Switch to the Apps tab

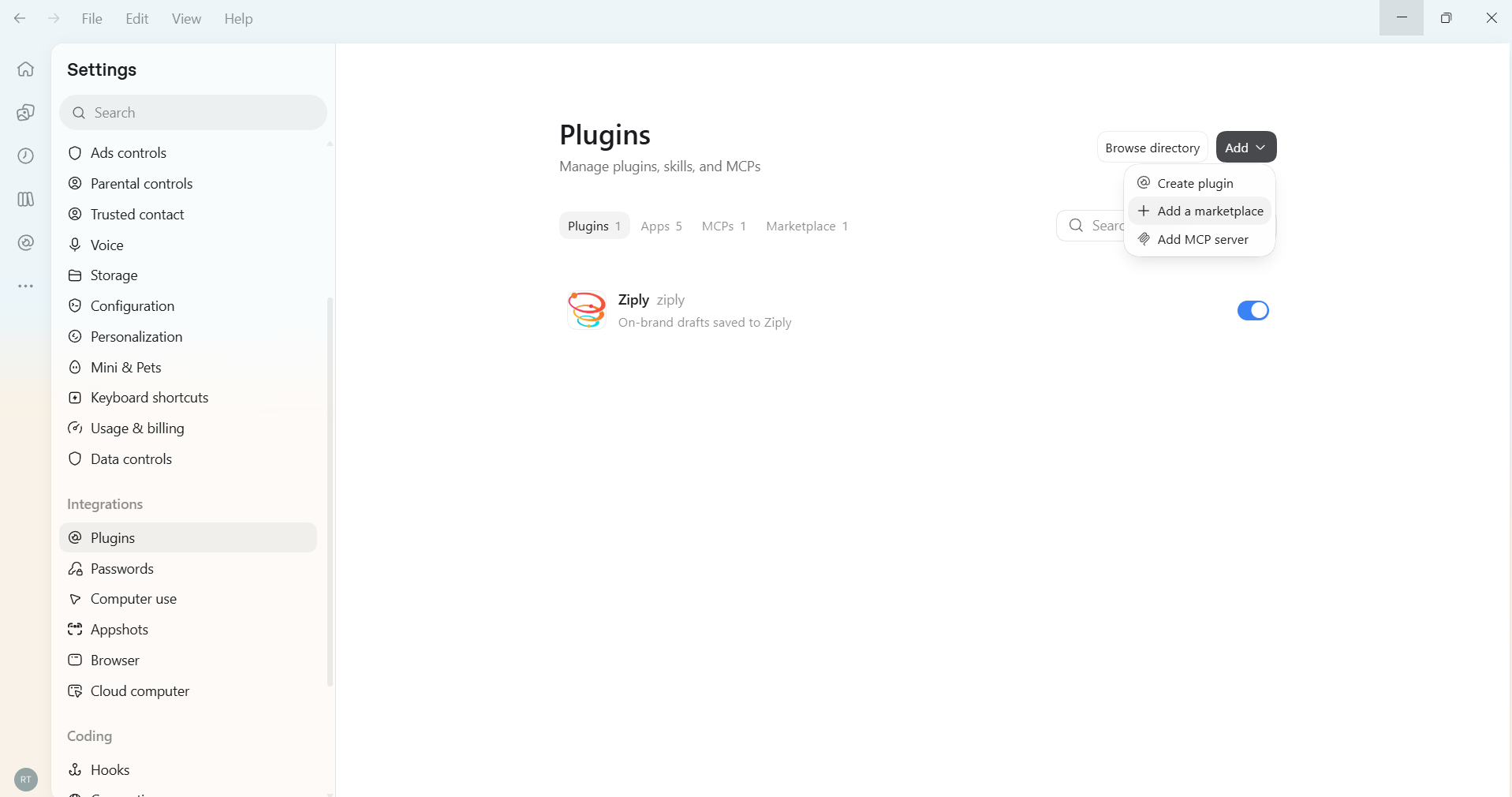(x=661, y=226)
